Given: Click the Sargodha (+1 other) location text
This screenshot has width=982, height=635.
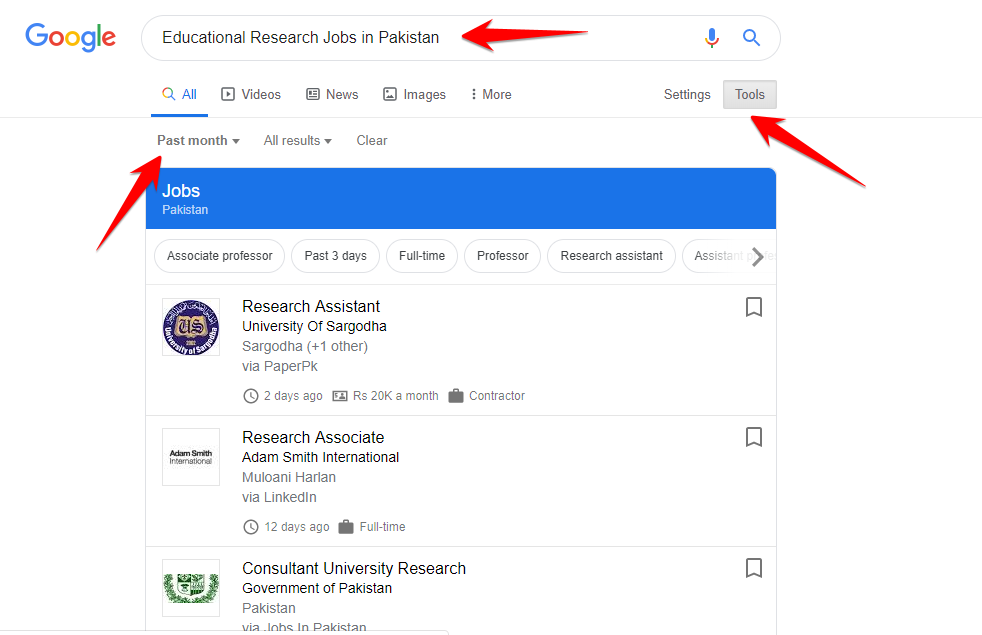Looking at the screenshot, I should pyautogui.click(x=305, y=346).
